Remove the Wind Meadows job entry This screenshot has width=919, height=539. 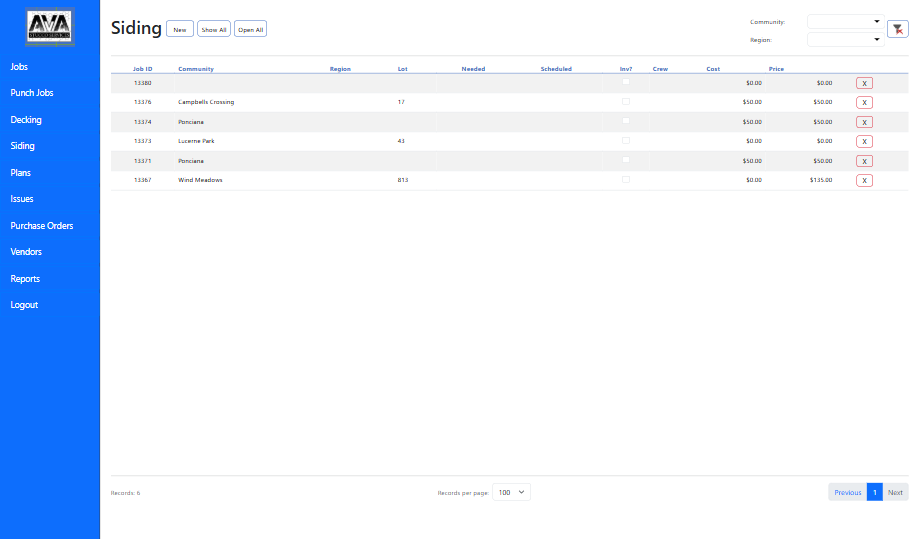[864, 180]
